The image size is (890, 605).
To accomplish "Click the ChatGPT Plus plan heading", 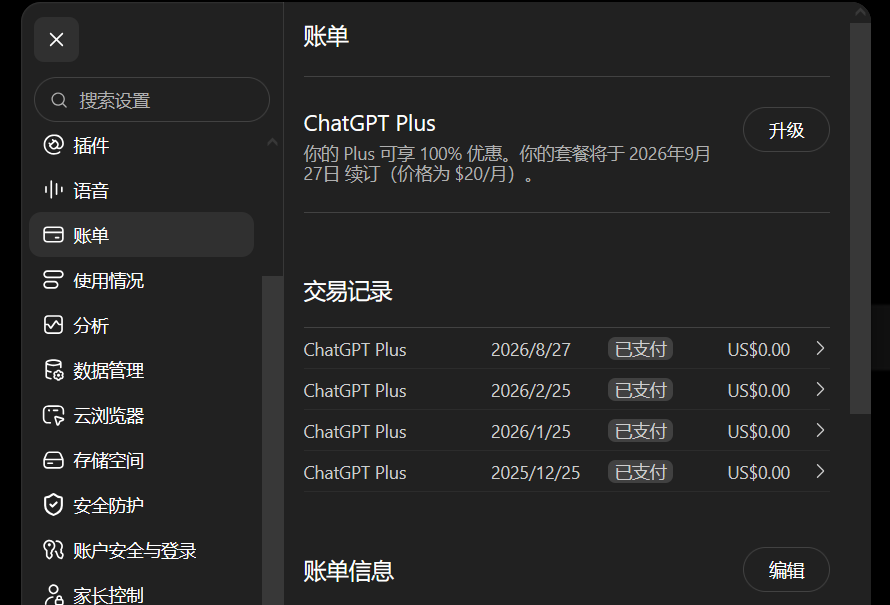I will (x=370, y=123).
